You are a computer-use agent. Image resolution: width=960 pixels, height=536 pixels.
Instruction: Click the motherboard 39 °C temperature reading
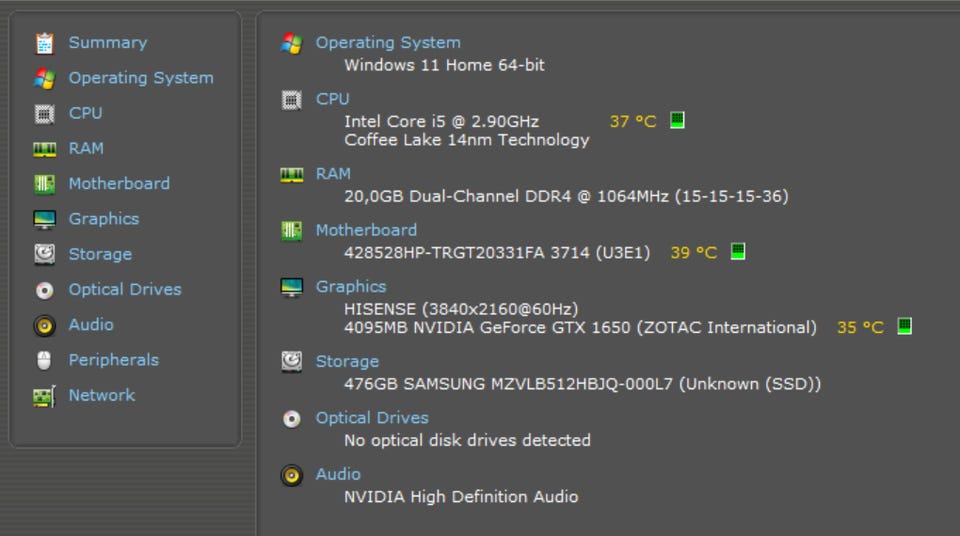tap(693, 252)
